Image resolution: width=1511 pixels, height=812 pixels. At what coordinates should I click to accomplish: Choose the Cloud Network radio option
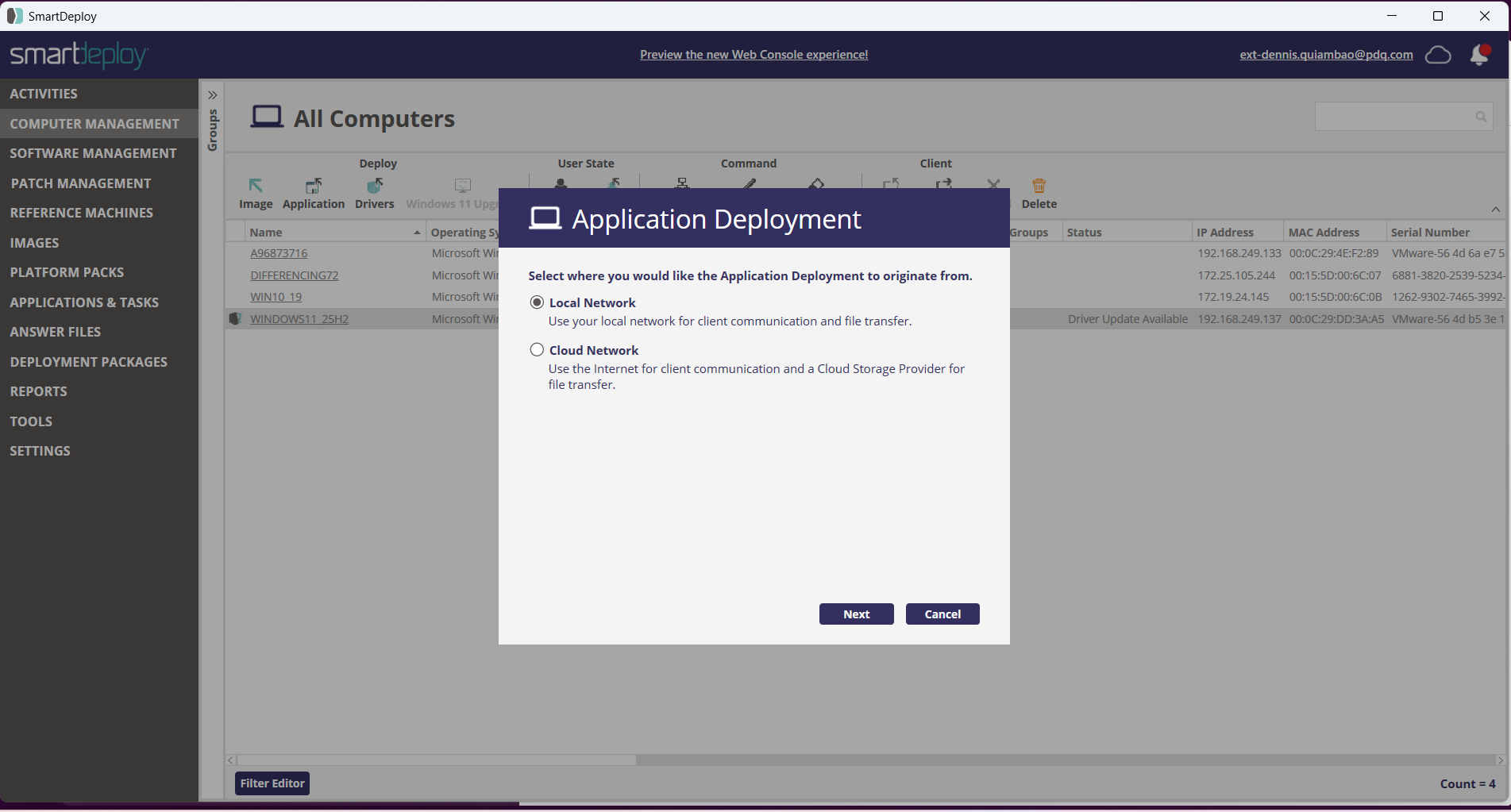coord(538,350)
